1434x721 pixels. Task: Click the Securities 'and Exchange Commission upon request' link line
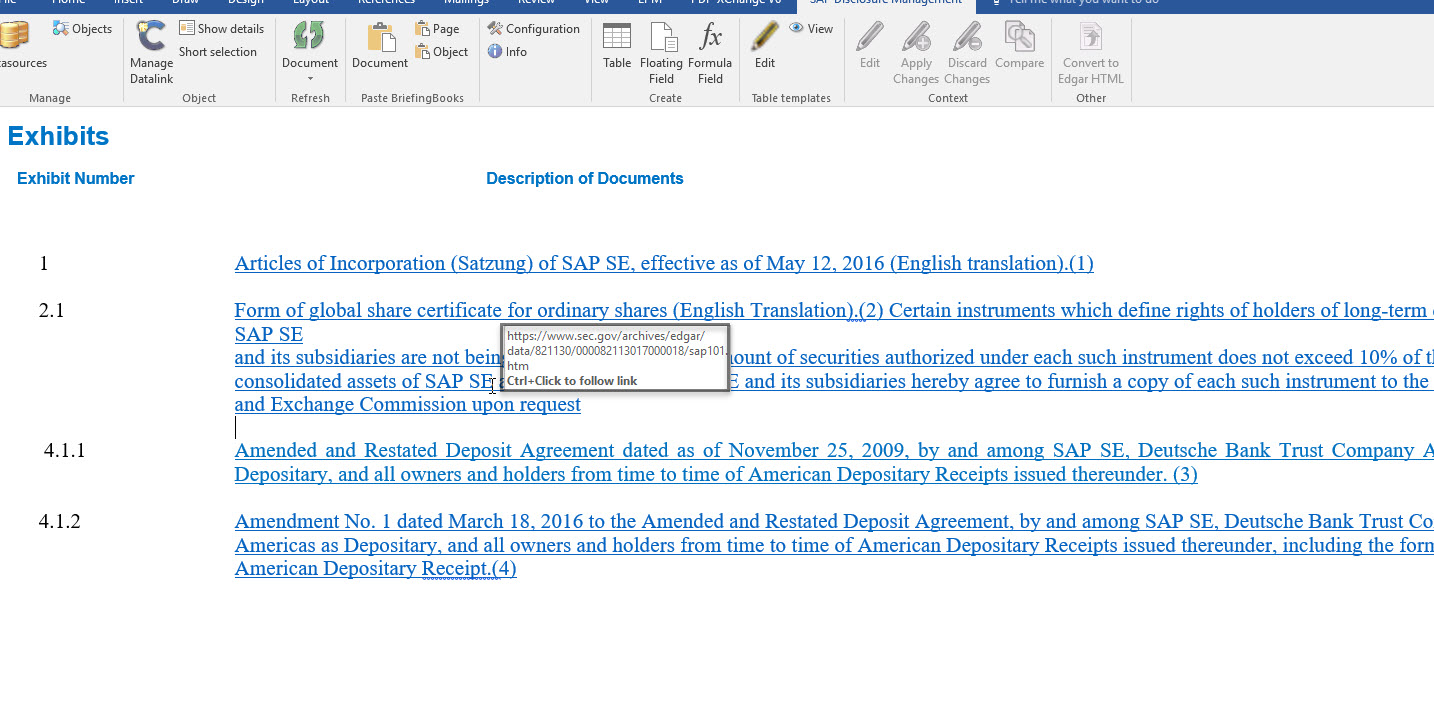click(x=407, y=405)
